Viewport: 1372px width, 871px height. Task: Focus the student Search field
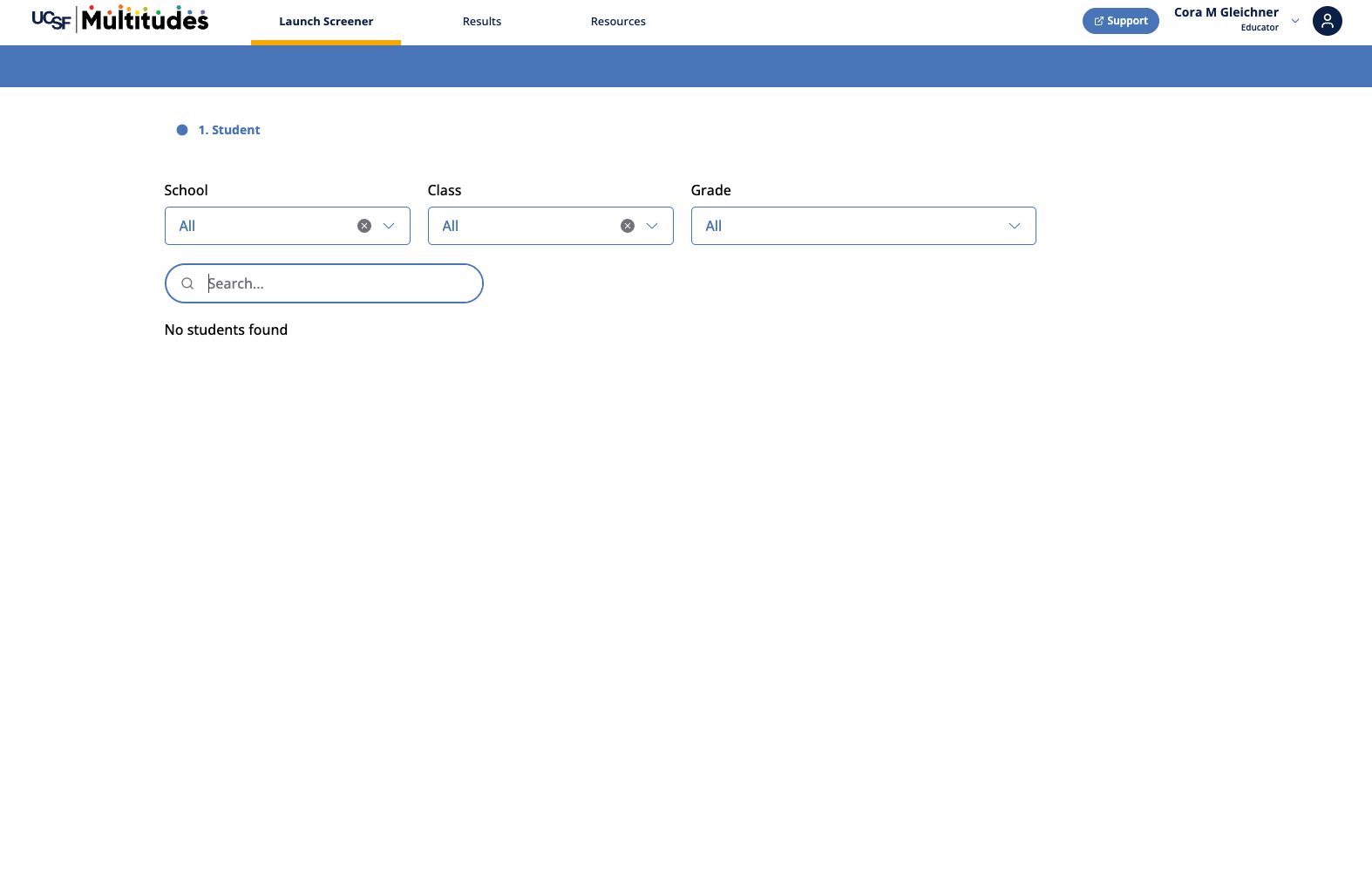point(324,283)
